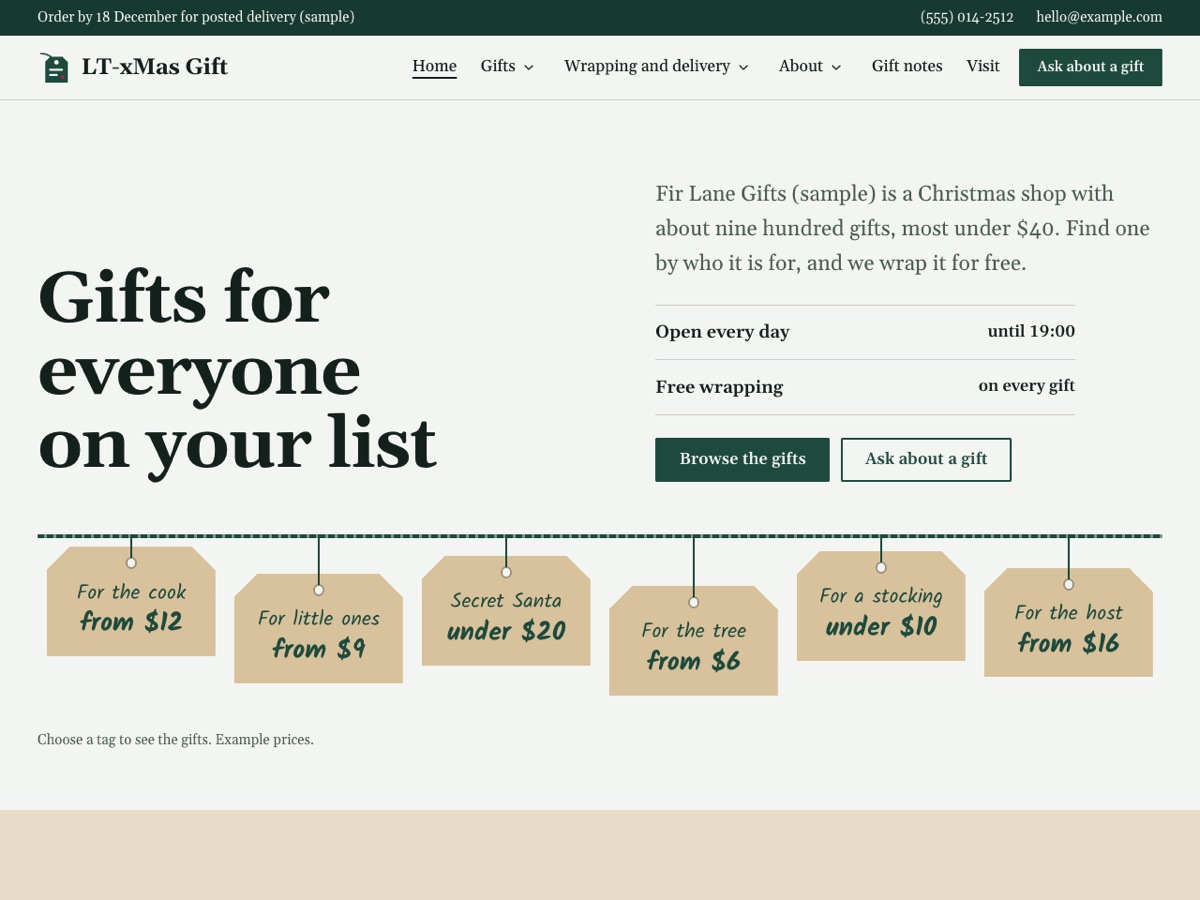Expand the Gifts dropdown chevron
This screenshot has width=1200, height=900.
point(529,67)
